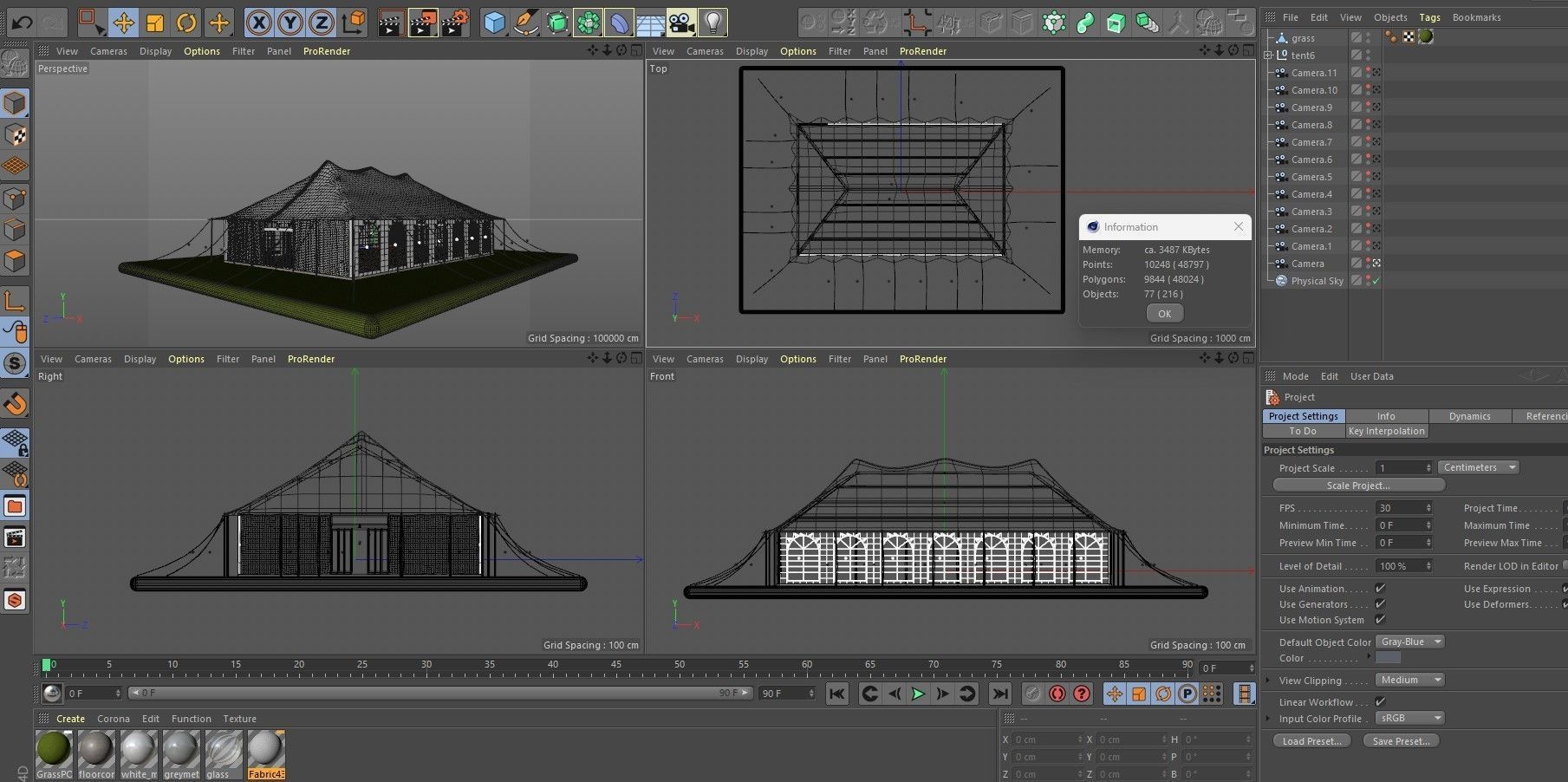Enable the Snap S icon
Image resolution: width=1568 pixels, height=782 pixels.
[x=15, y=363]
